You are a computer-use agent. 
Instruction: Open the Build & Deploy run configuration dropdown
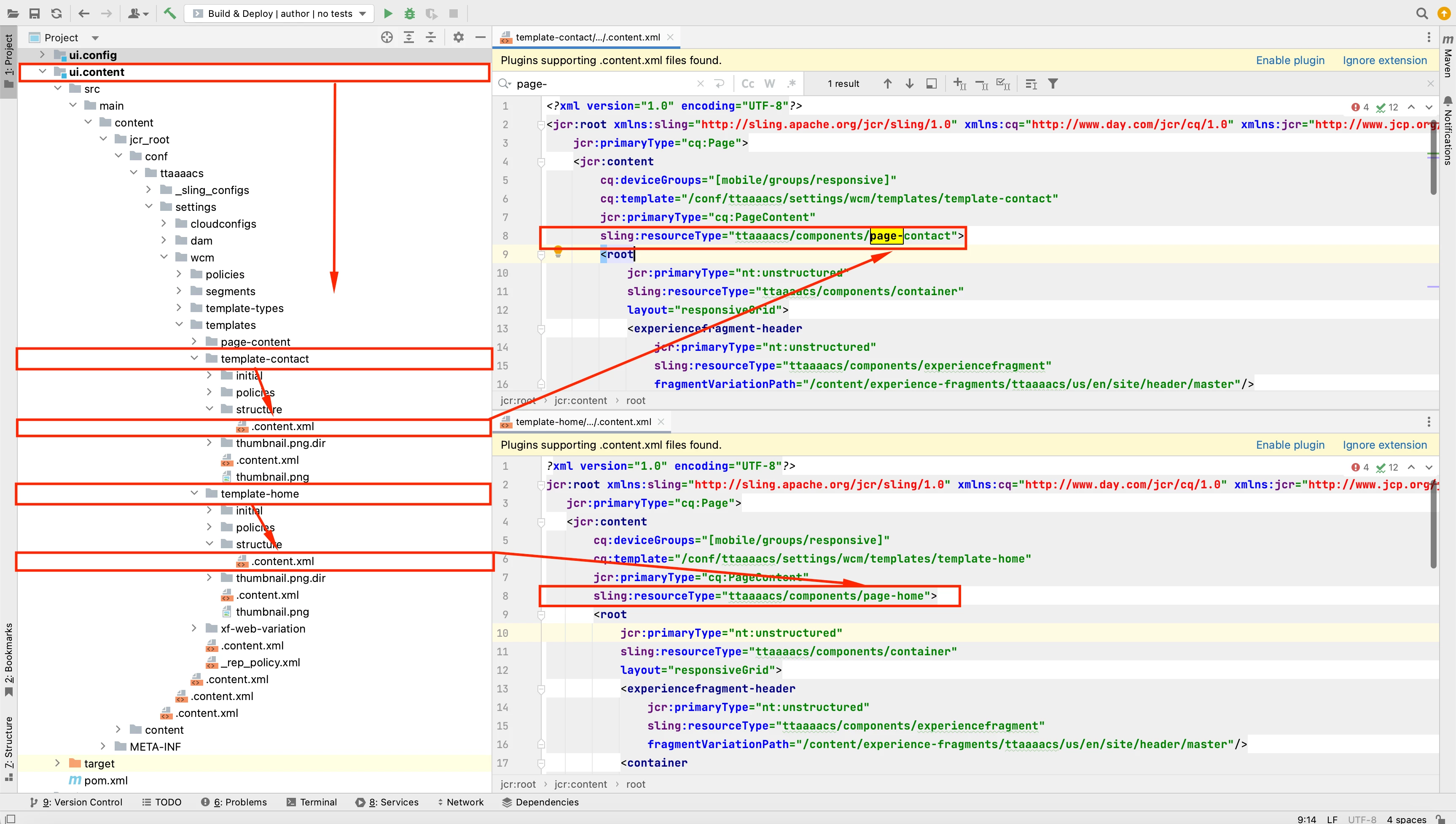point(279,13)
